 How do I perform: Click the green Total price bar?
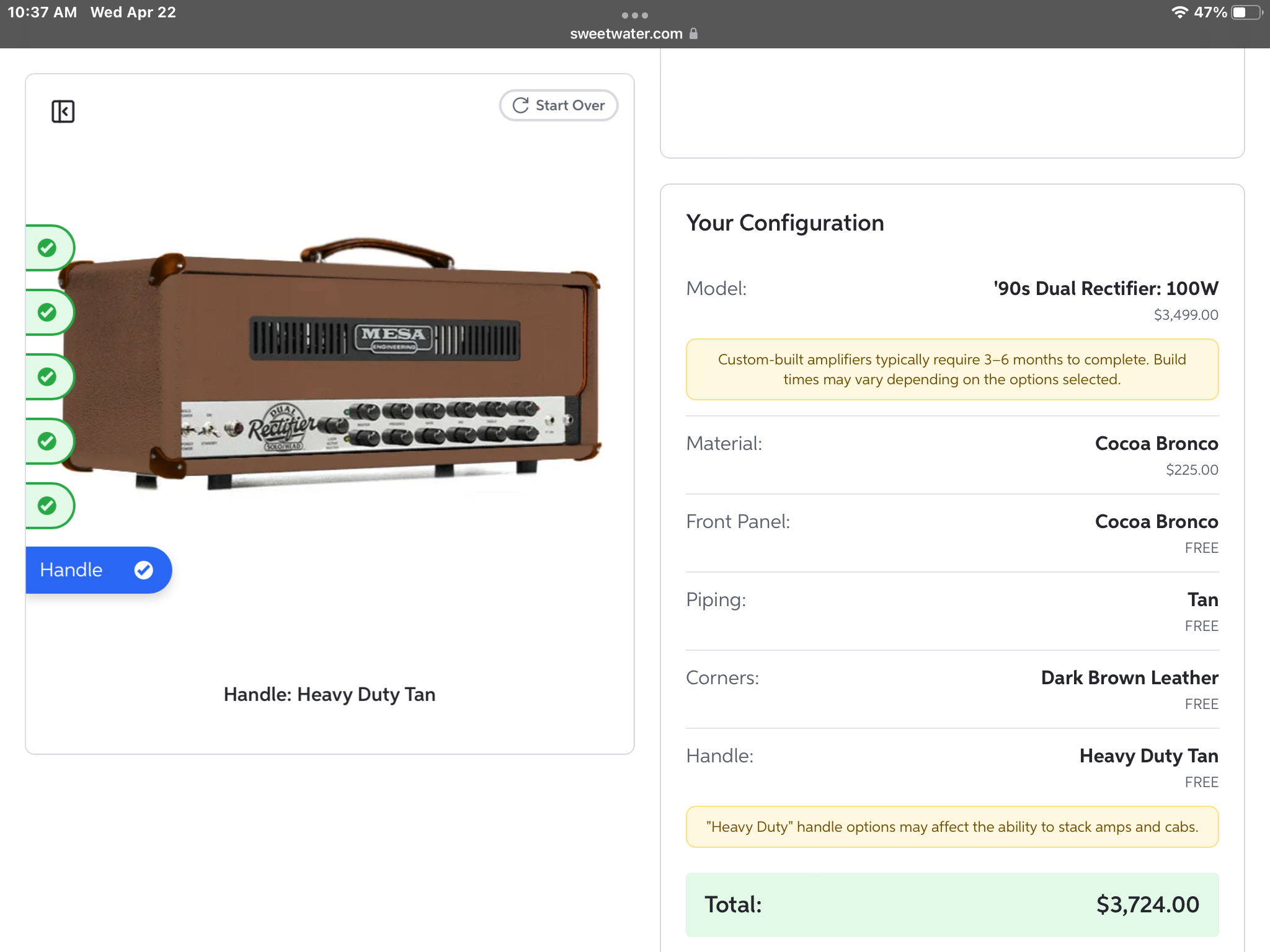(x=952, y=905)
